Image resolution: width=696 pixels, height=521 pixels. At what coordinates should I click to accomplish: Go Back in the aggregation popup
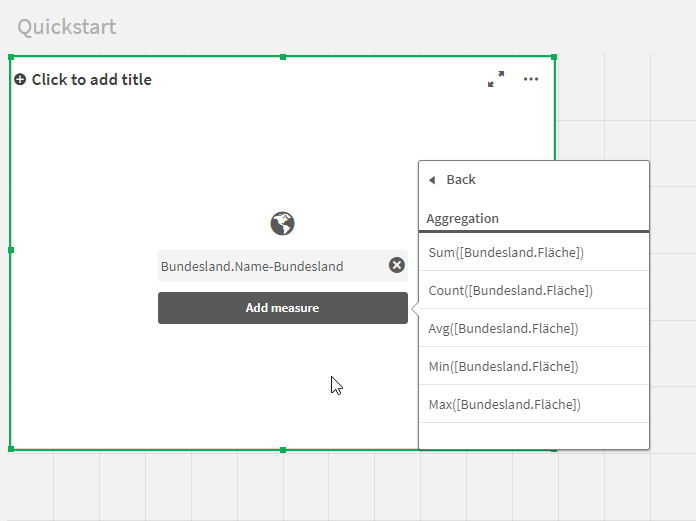(x=452, y=180)
